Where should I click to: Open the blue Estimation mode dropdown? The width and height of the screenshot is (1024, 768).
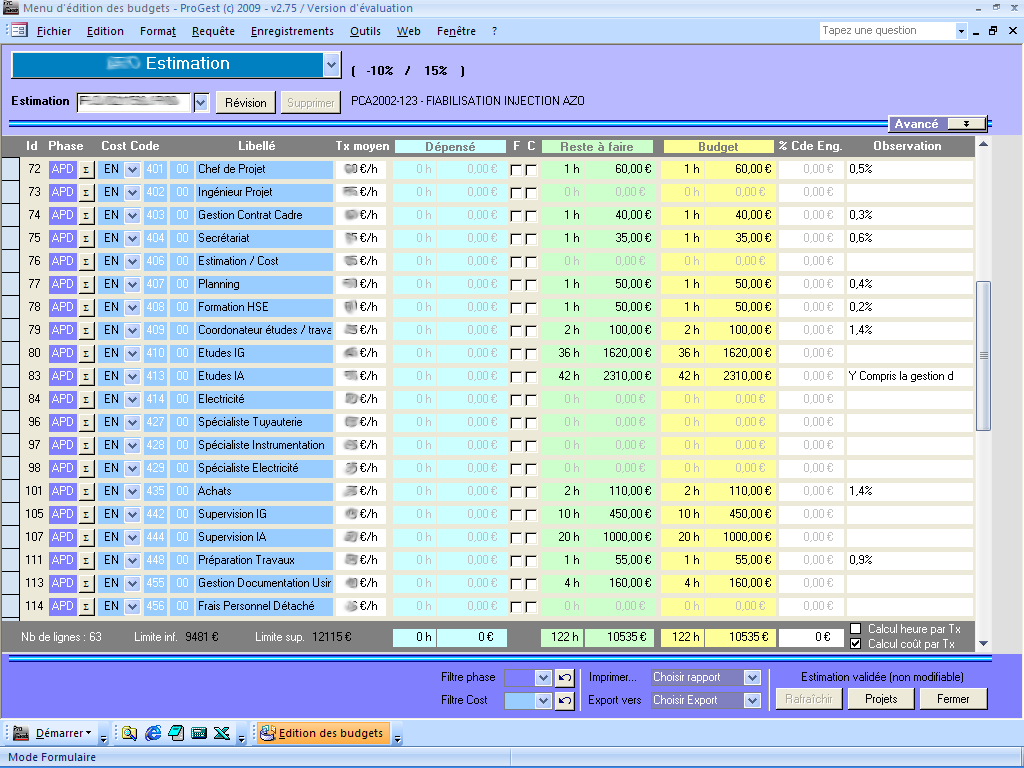pos(332,65)
